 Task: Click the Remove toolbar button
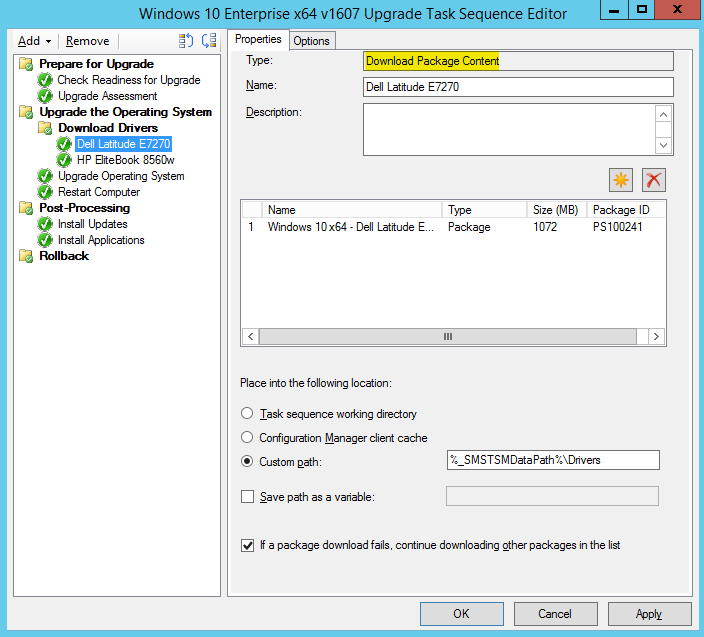[88, 41]
